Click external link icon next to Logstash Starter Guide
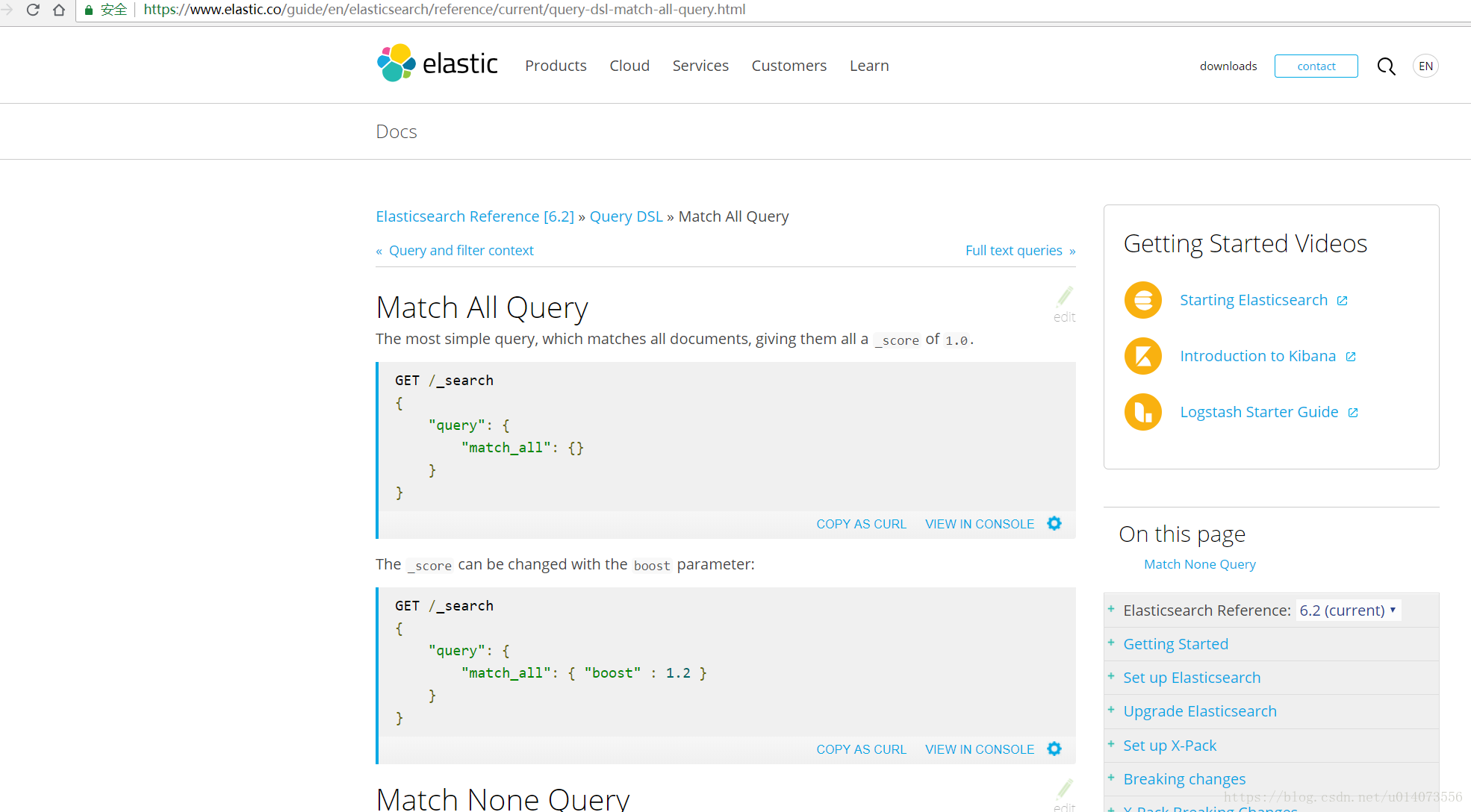This screenshot has height=812, width=1471. 1353,413
